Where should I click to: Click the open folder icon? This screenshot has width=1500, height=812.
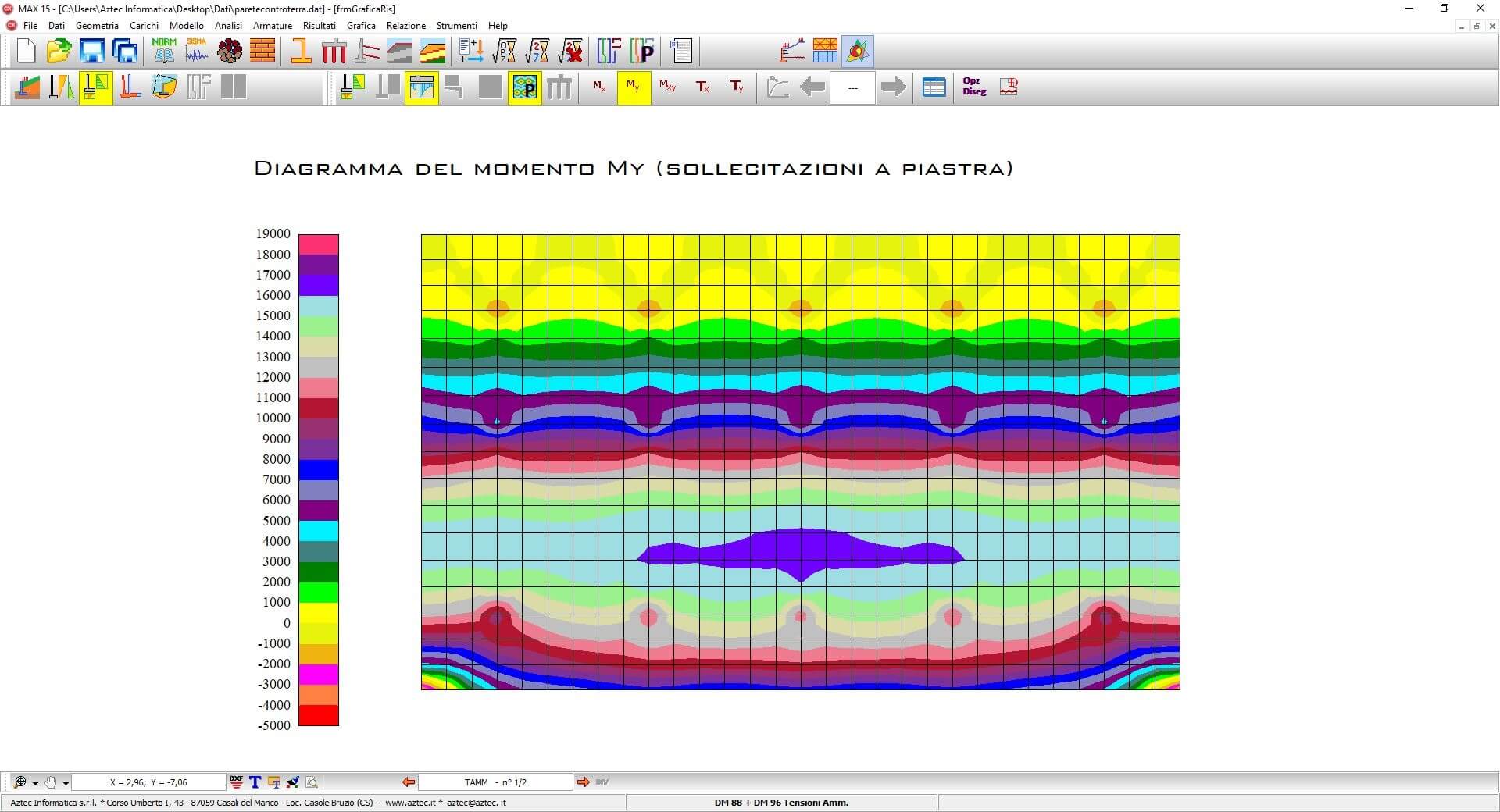[x=59, y=52]
